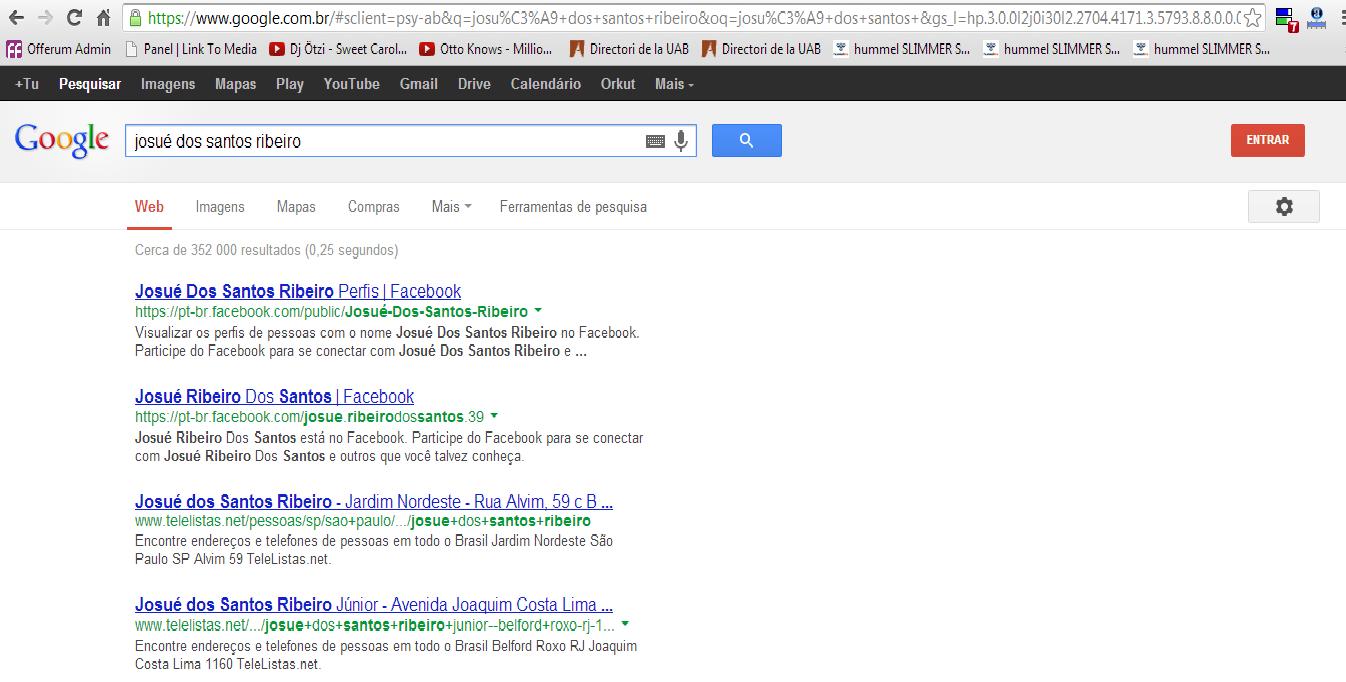This screenshot has width=1346, height=682.
Task: Click the browser back arrow
Action: click(15, 18)
